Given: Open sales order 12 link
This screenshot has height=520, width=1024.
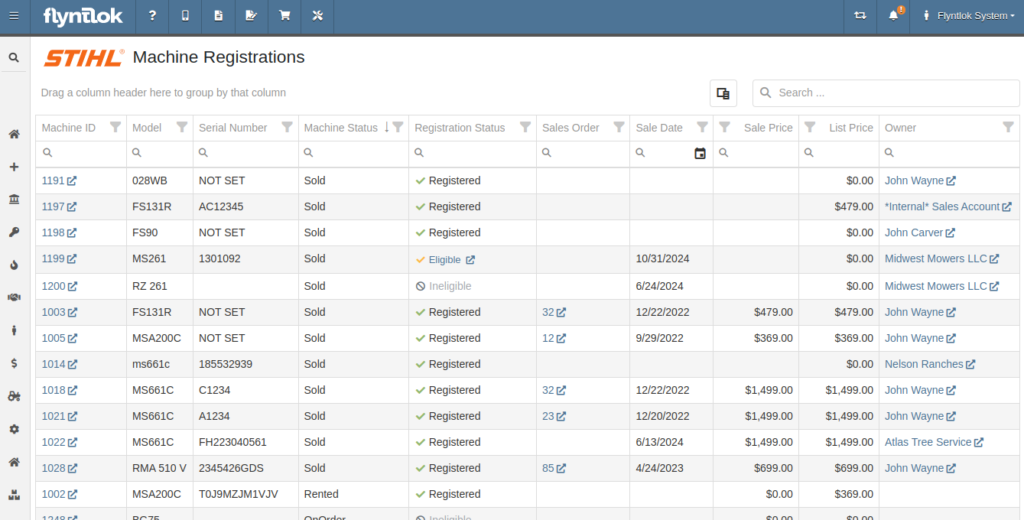Looking at the screenshot, I should click(554, 338).
